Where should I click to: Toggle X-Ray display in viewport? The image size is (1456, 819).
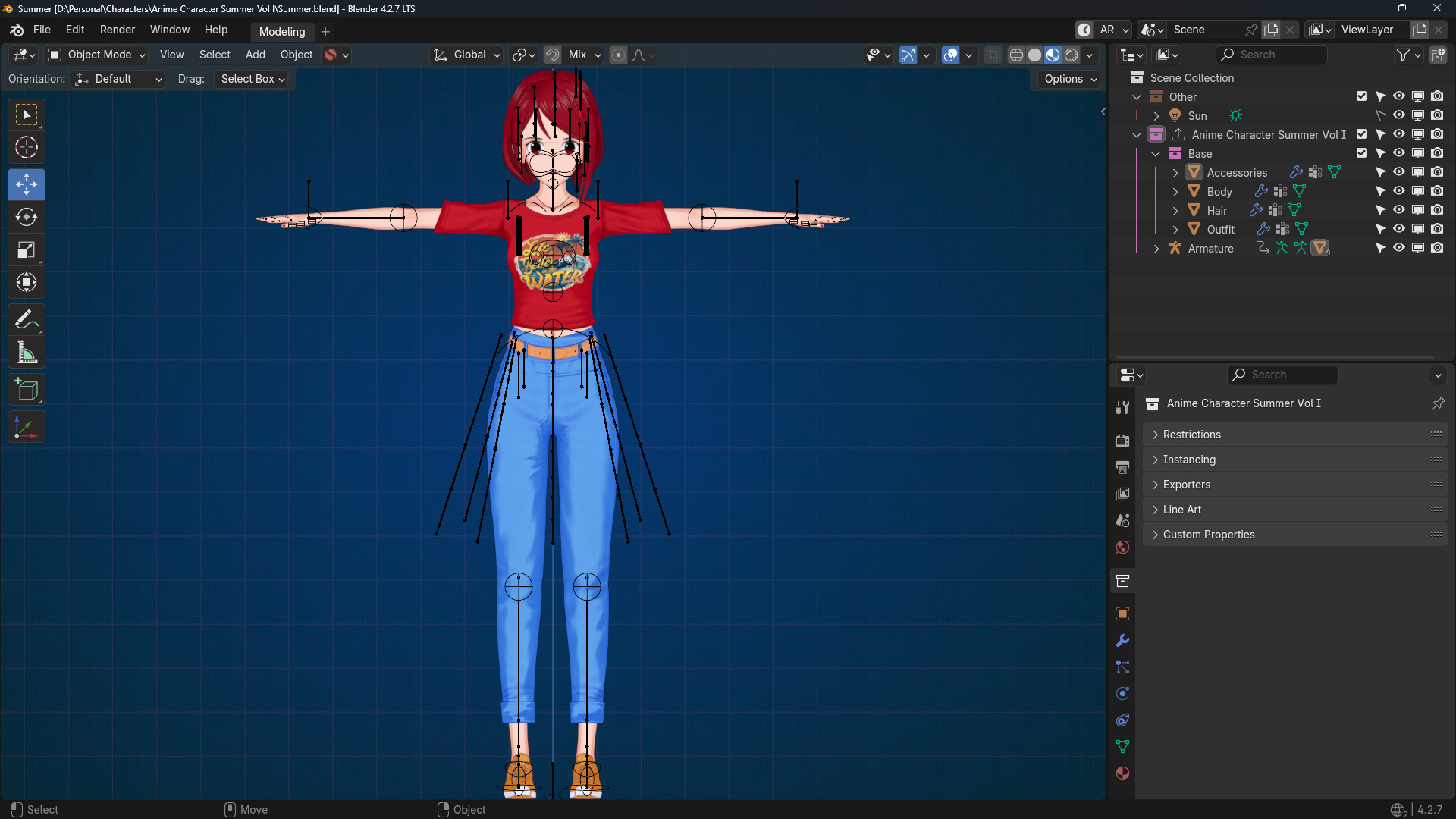pos(993,55)
